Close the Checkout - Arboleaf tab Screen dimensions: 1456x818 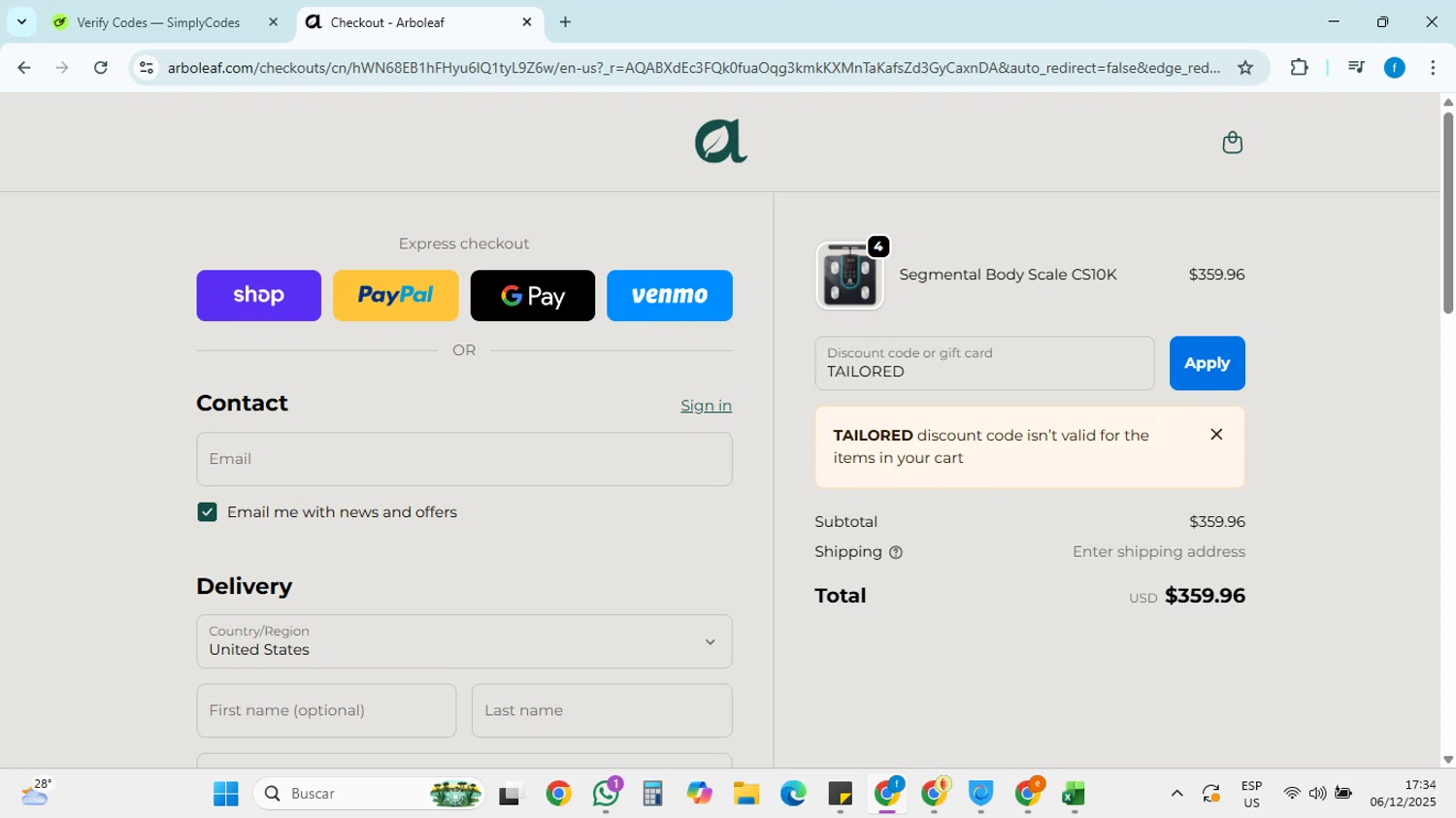point(527,22)
